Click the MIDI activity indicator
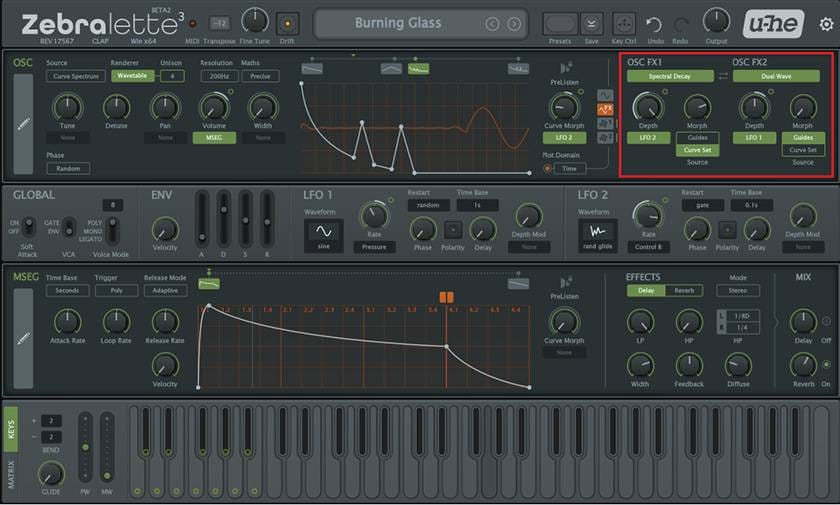The width and height of the screenshot is (840, 505). [x=192, y=24]
